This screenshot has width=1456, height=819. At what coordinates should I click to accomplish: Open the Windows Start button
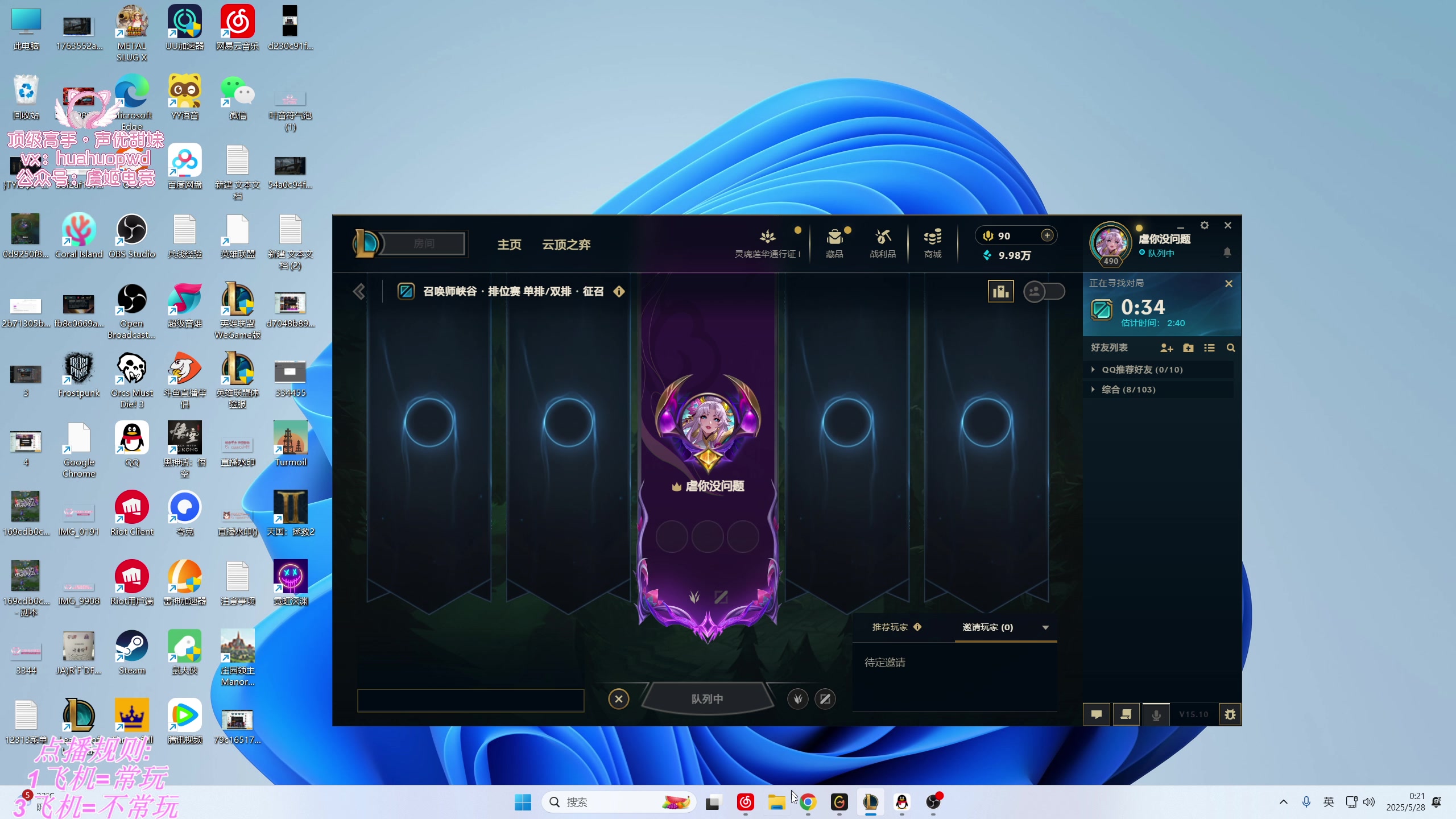522,802
